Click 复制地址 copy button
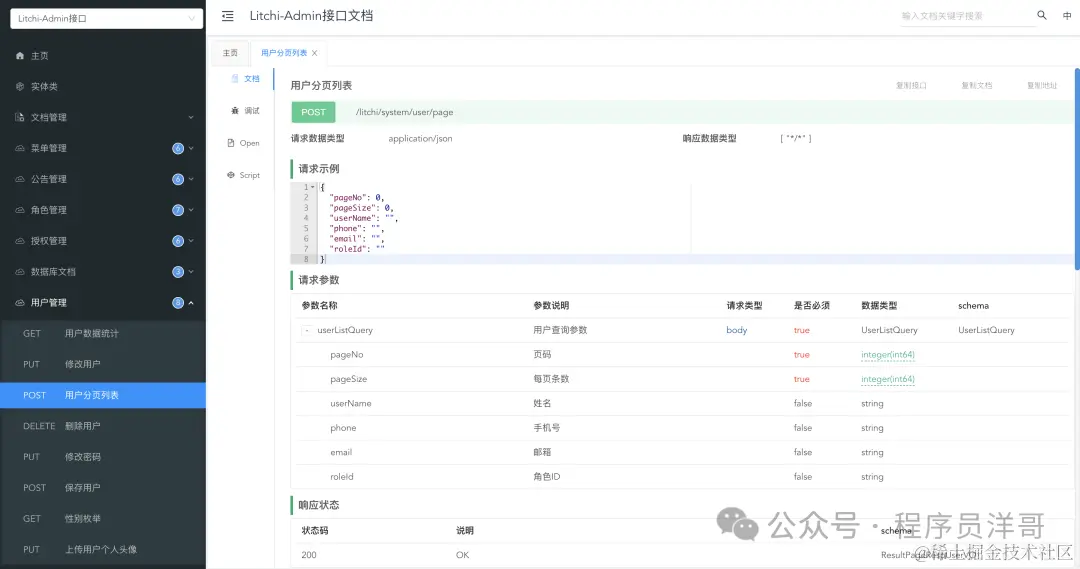Viewport: 1080px width, 569px height. tap(1041, 85)
